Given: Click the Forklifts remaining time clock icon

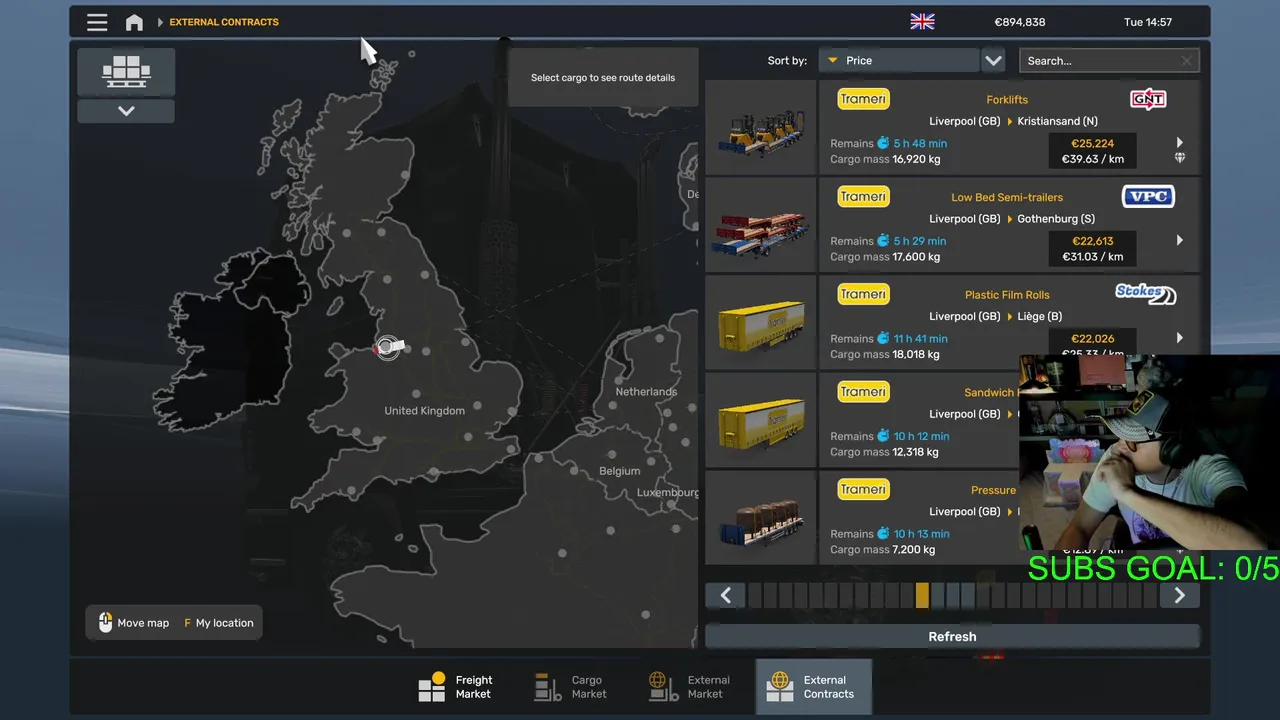Looking at the screenshot, I should click(x=883, y=143).
